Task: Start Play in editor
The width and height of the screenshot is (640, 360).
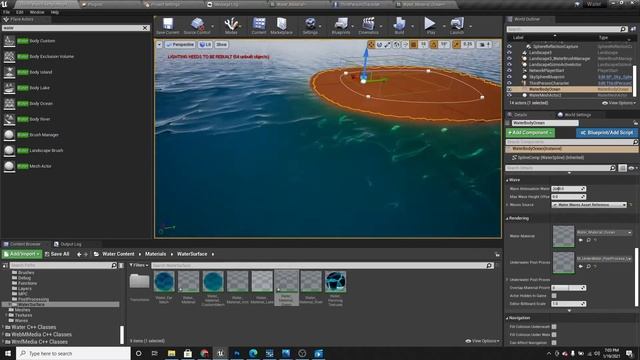Action: [x=430, y=26]
